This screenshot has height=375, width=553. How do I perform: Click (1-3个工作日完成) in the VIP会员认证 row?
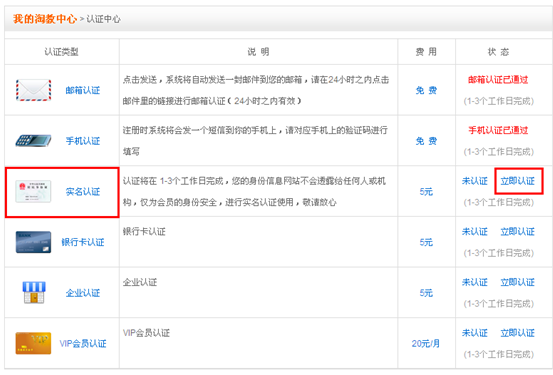click(498, 355)
